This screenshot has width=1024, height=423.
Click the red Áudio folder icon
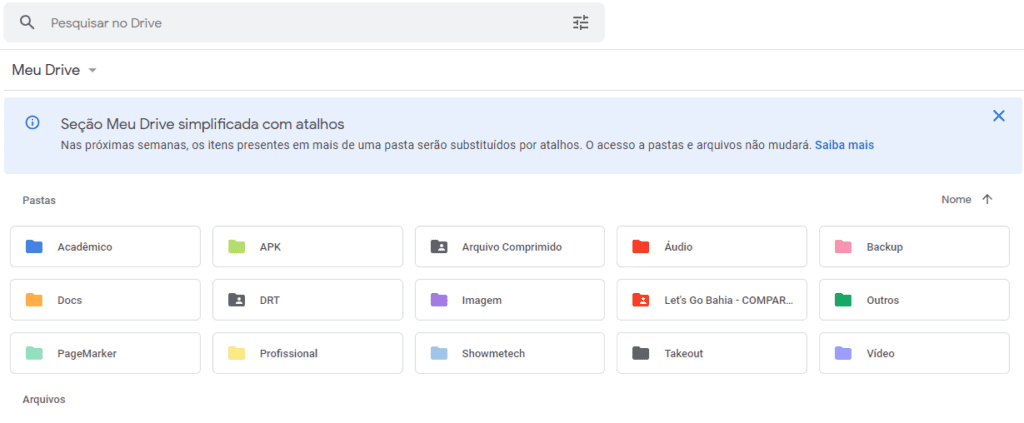click(x=641, y=247)
